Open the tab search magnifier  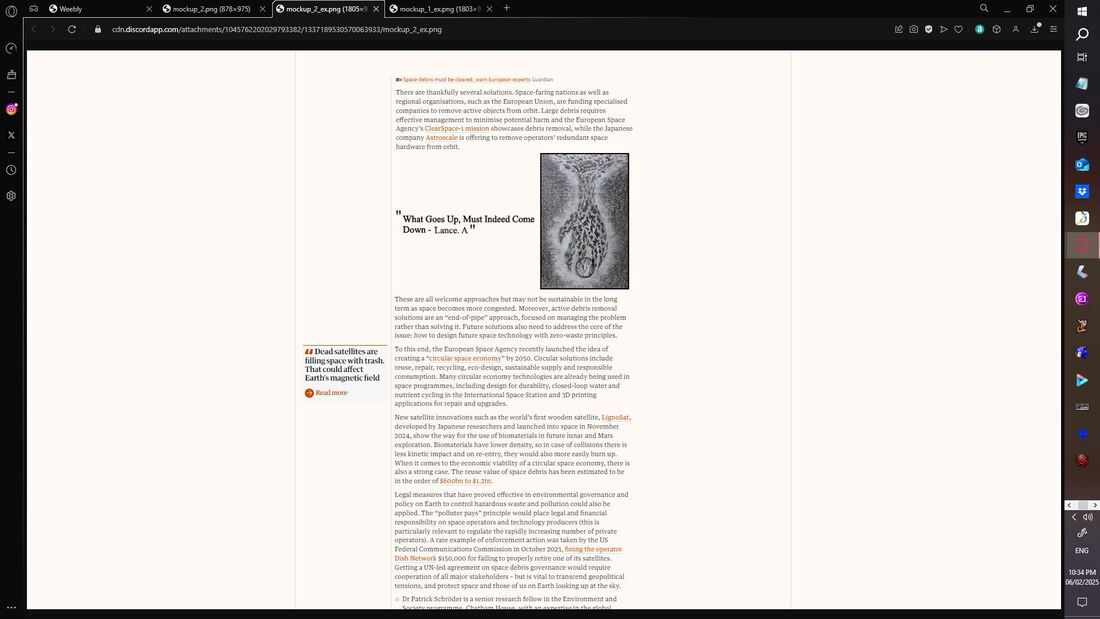coord(984,8)
